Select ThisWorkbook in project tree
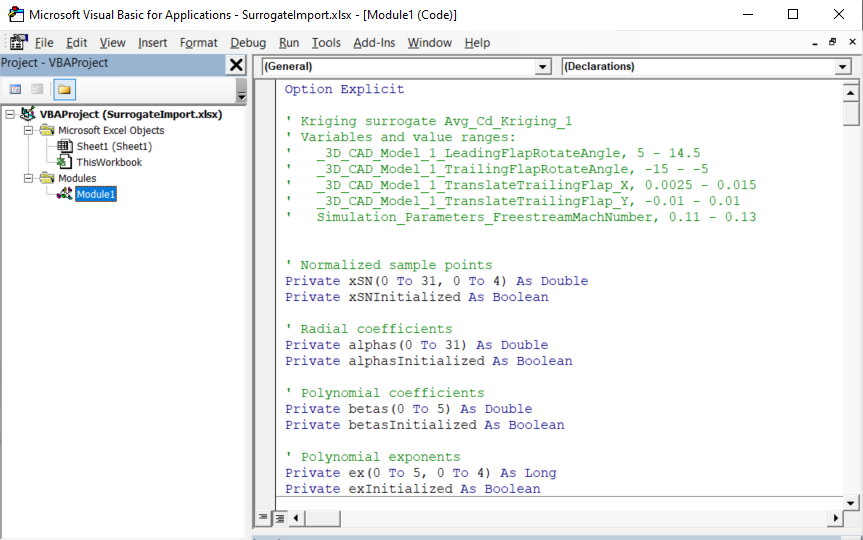 109,162
